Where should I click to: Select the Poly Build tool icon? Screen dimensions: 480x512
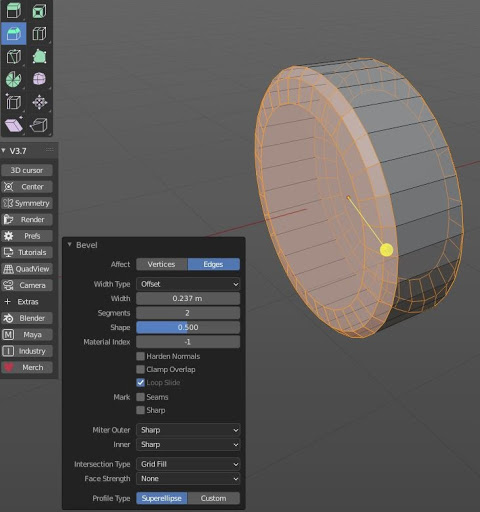point(39,56)
